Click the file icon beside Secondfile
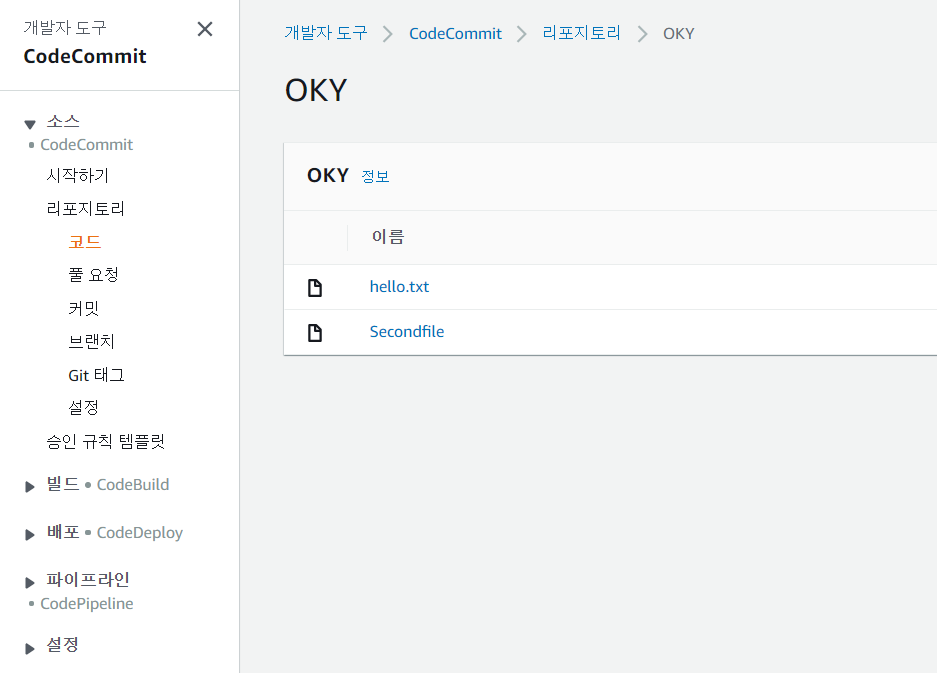Viewport: 937px width, 673px height. [315, 333]
